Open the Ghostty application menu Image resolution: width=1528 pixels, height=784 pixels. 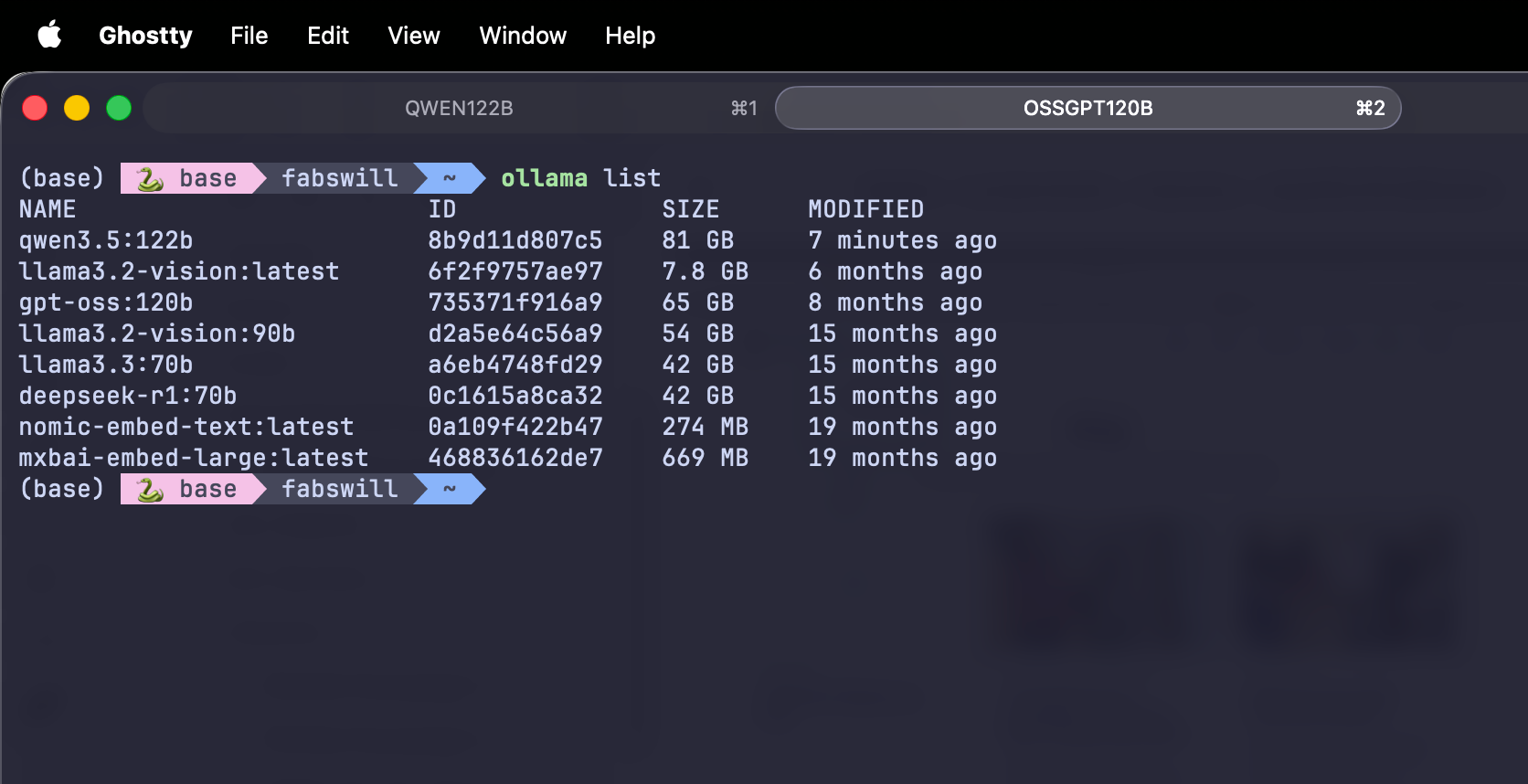[145, 36]
